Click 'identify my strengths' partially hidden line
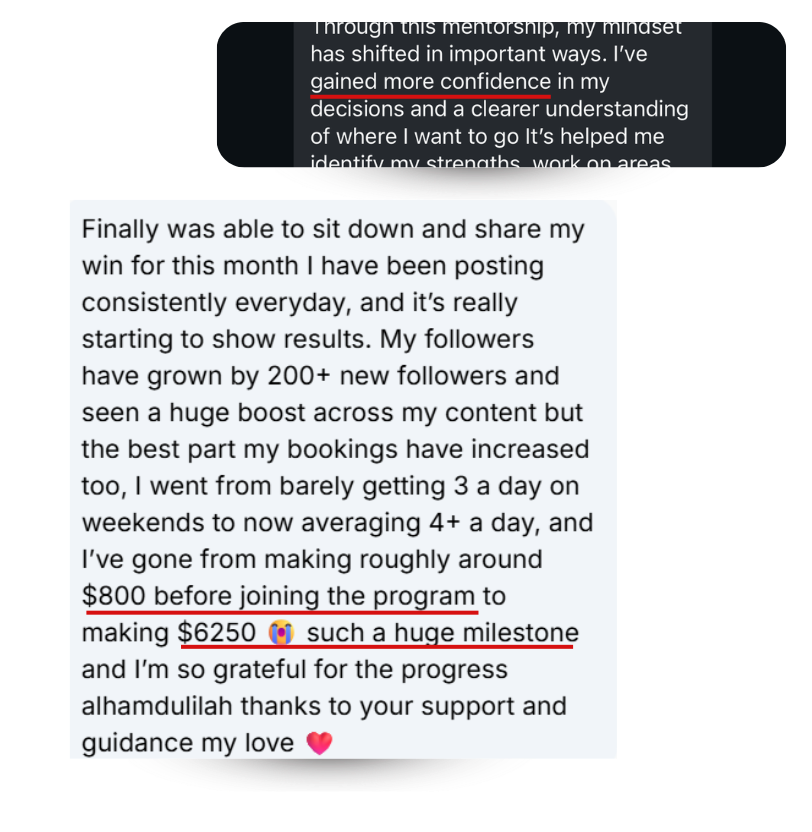 click(x=415, y=161)
